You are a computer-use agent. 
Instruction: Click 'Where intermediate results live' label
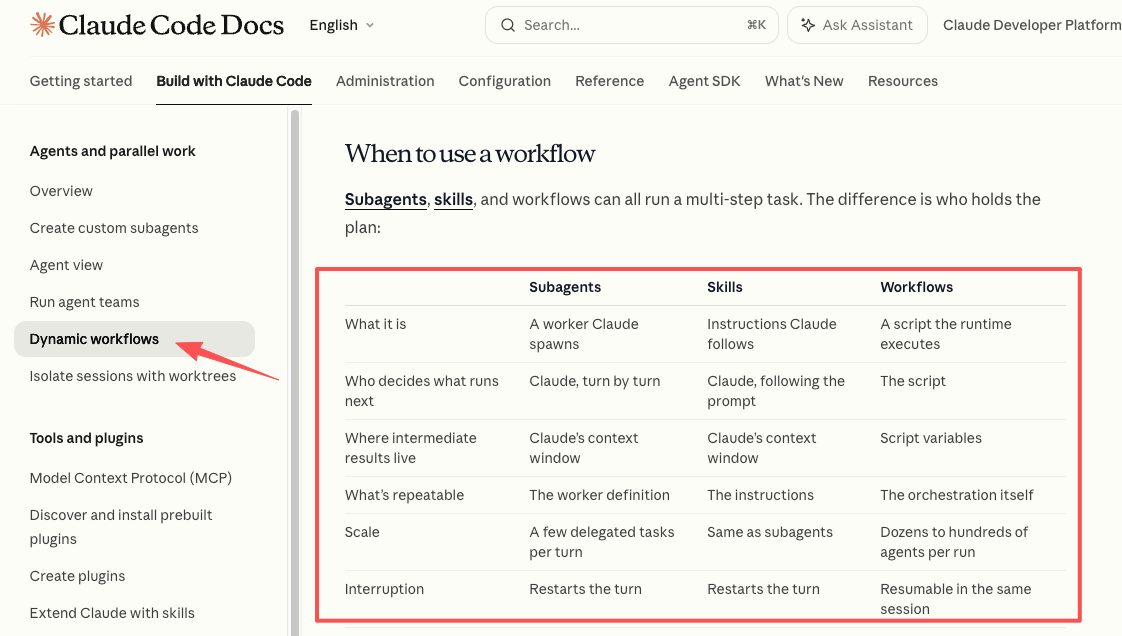[411, 448]
